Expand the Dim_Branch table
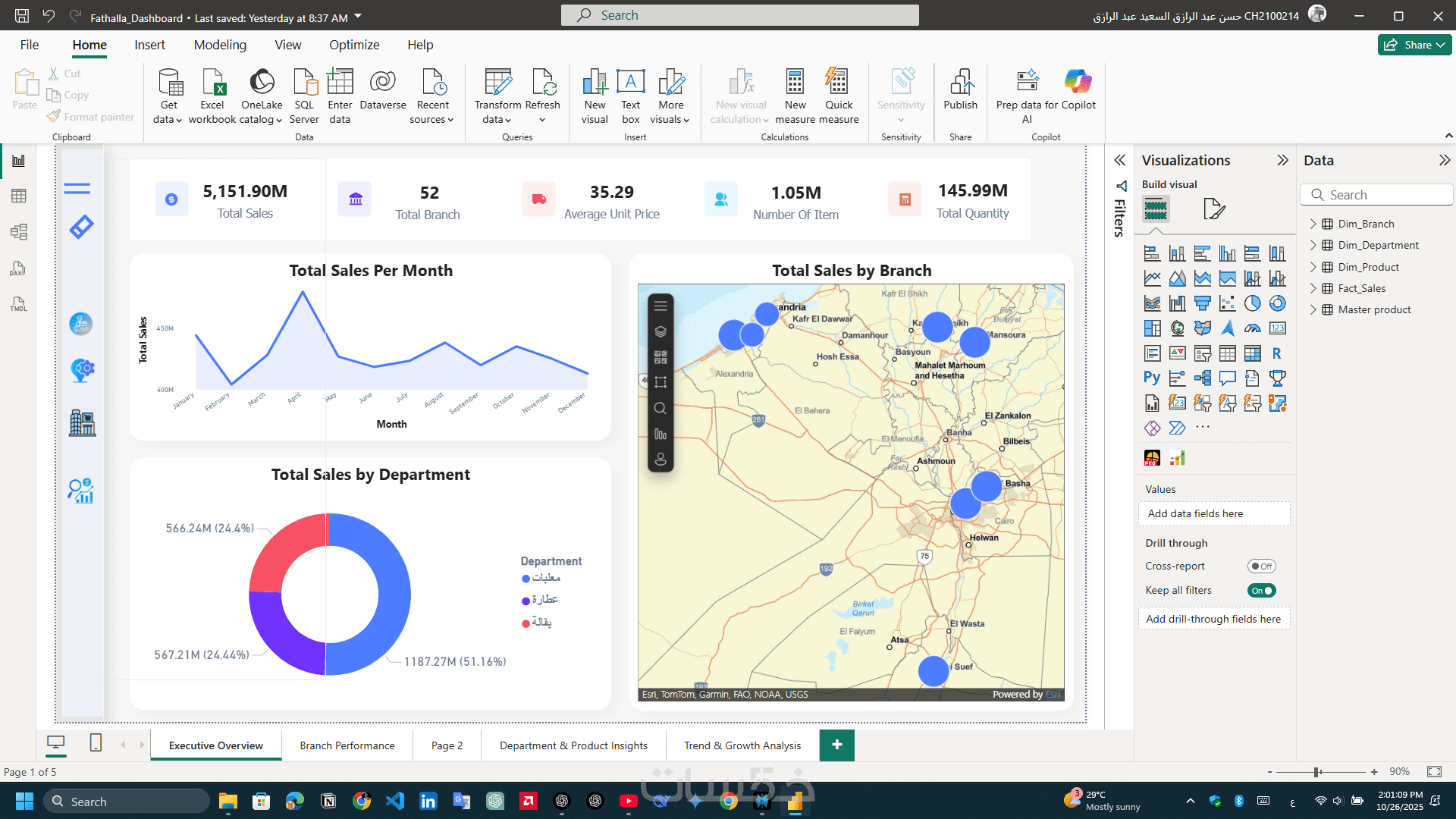 click(1313, 224)
